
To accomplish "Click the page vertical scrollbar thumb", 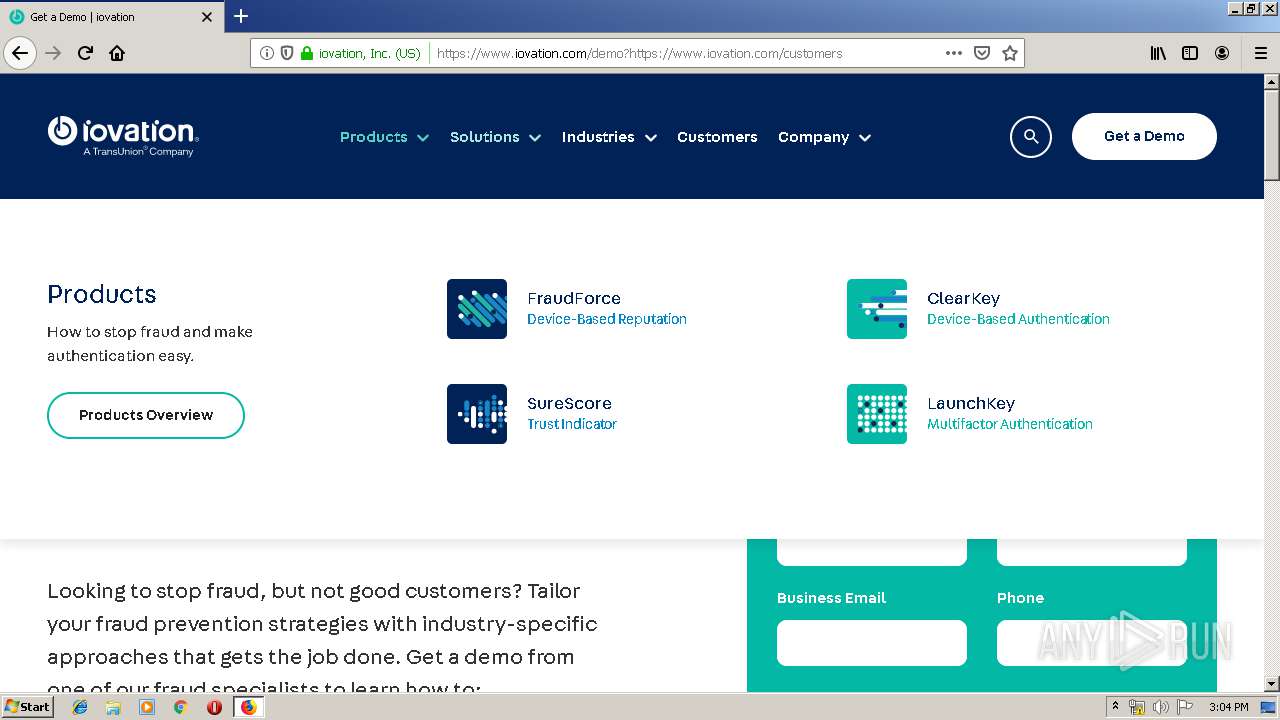I will pos(1271,134).
